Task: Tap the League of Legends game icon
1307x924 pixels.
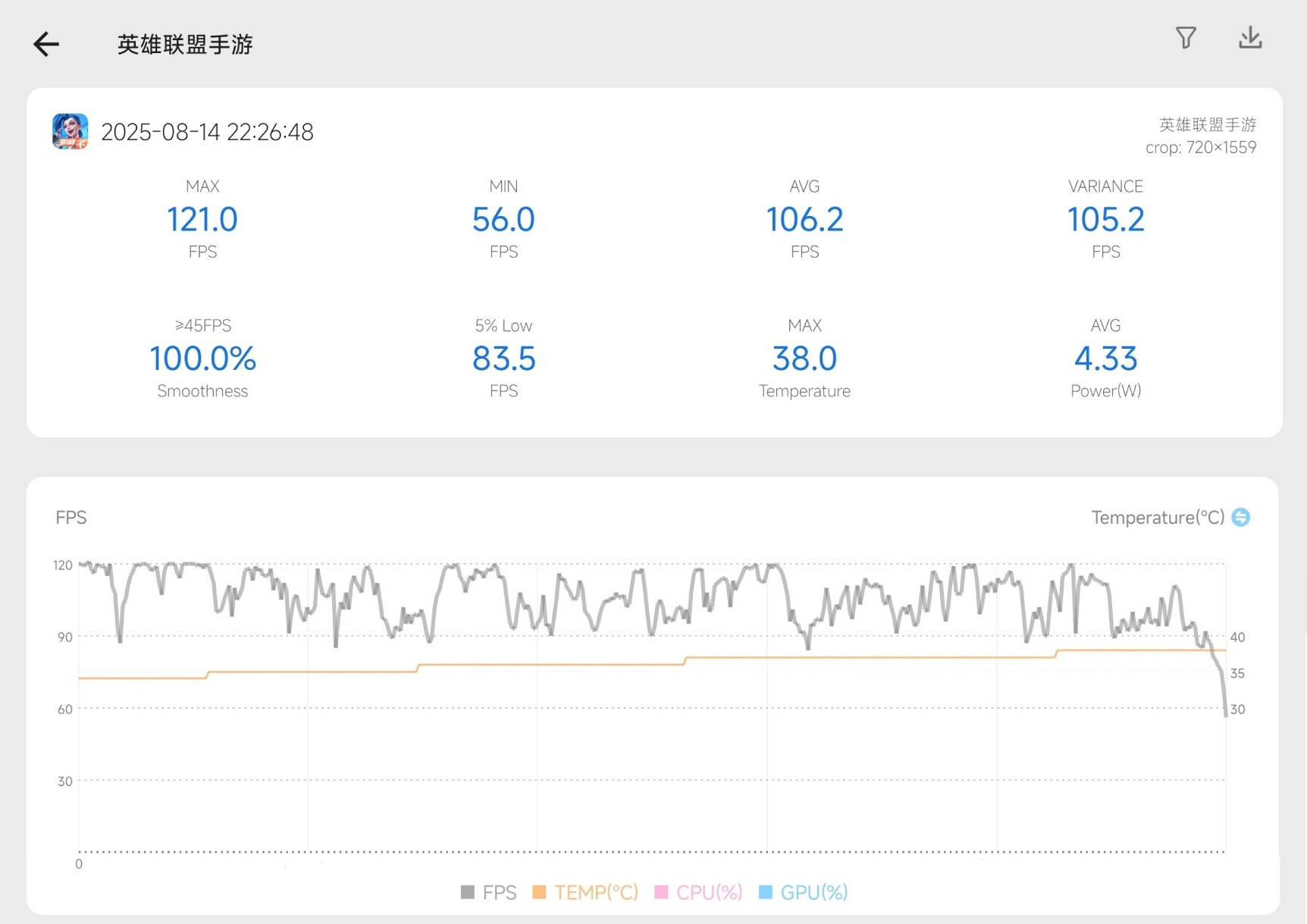Action: click(71, 132)
